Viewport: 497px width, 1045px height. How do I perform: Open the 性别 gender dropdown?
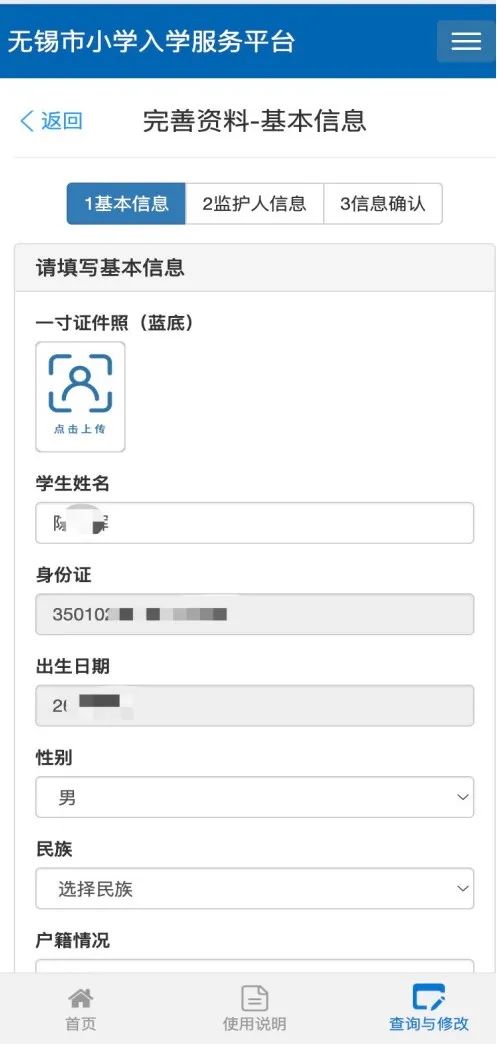pos(254,797)
